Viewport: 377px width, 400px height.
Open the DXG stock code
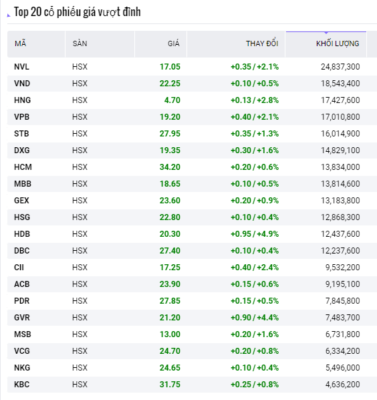tap(22, 150)
